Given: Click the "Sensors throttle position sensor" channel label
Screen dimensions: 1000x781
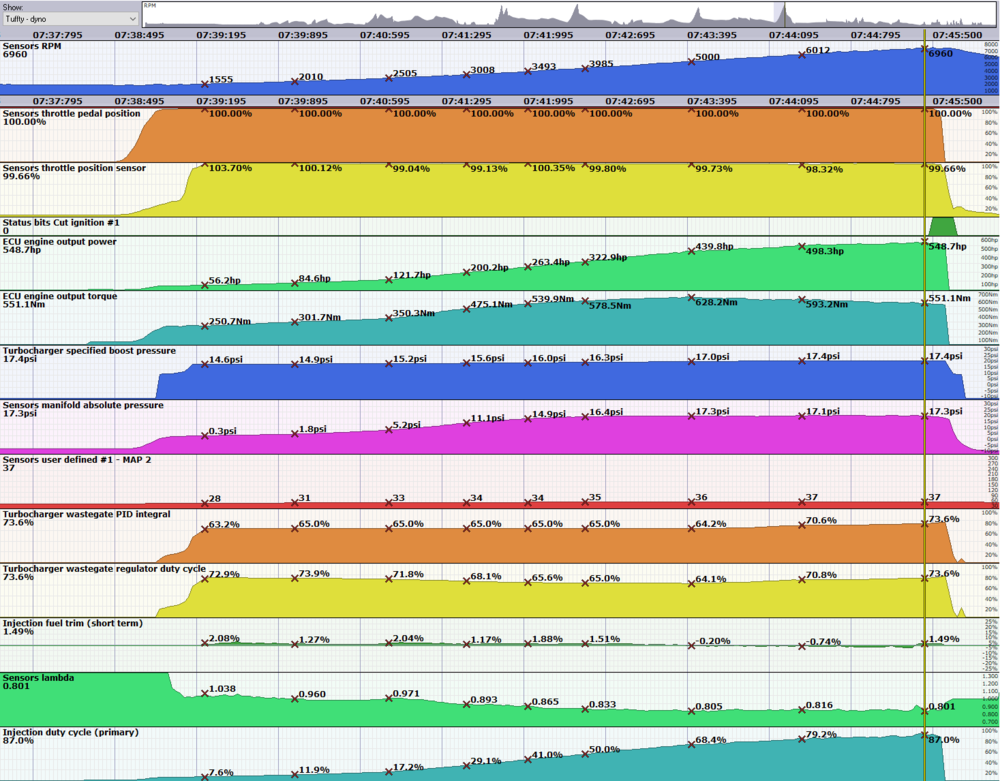Looking at the screenshot, I should tap(74, 168).
